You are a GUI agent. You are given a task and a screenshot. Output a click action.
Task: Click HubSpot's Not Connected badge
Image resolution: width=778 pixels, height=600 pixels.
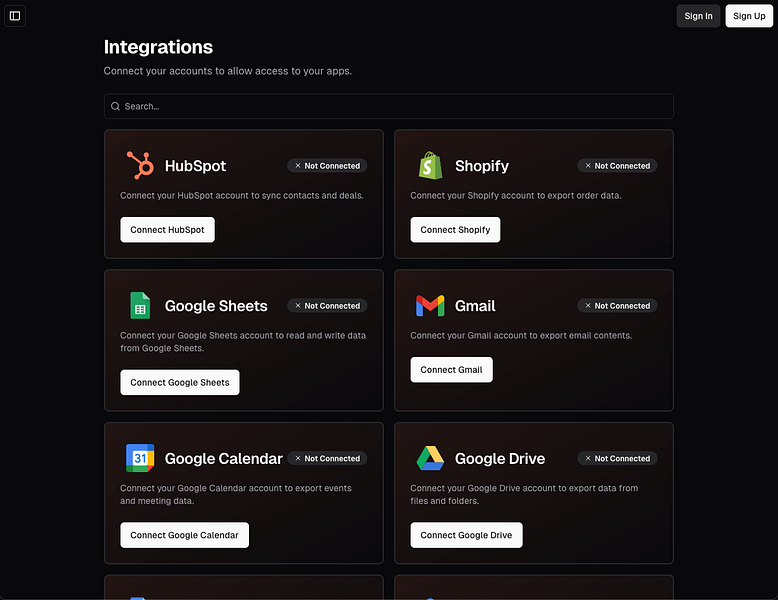pos(327,166)
